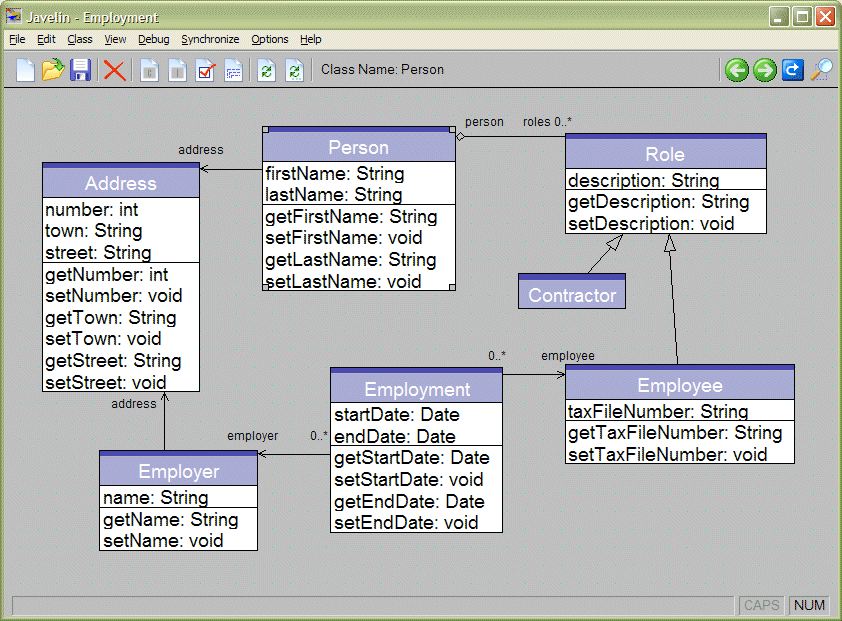This screenshot has width=842, height=621.
Task: Click the blue refresh arrow icon
Action: [793, 69]
